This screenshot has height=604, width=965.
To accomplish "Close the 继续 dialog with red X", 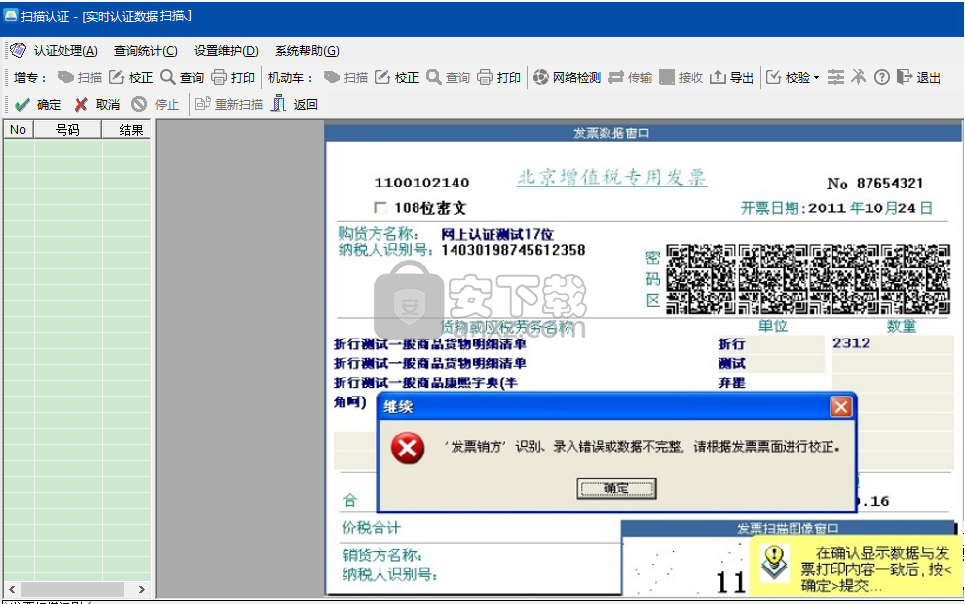I will click(841, 406).
